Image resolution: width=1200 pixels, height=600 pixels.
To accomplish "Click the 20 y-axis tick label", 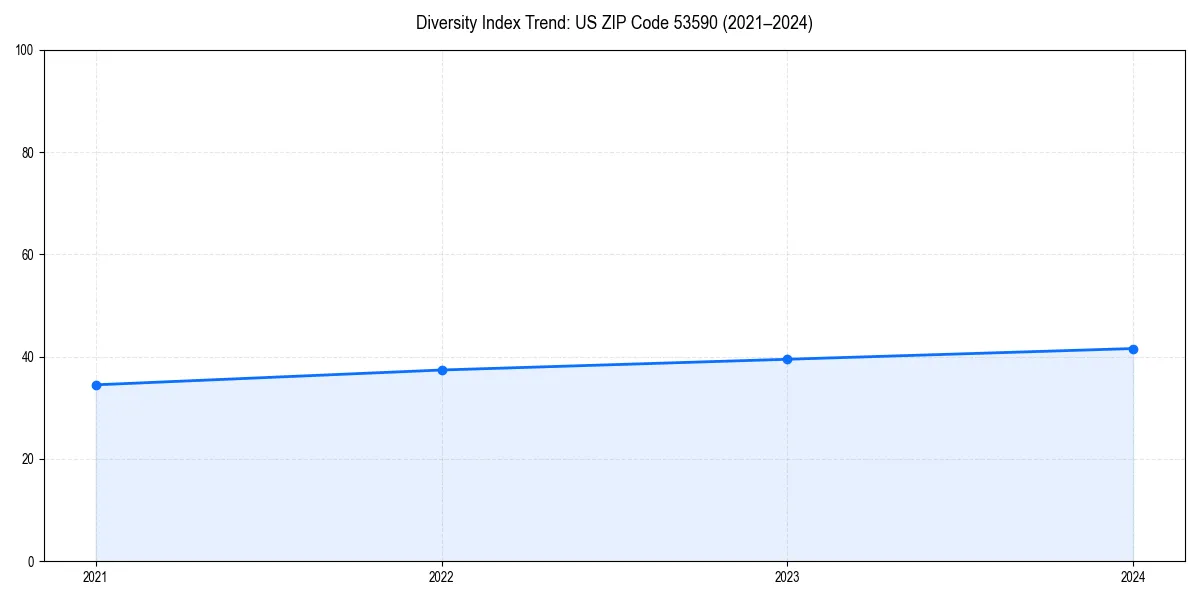I will [x=27, y=459].
